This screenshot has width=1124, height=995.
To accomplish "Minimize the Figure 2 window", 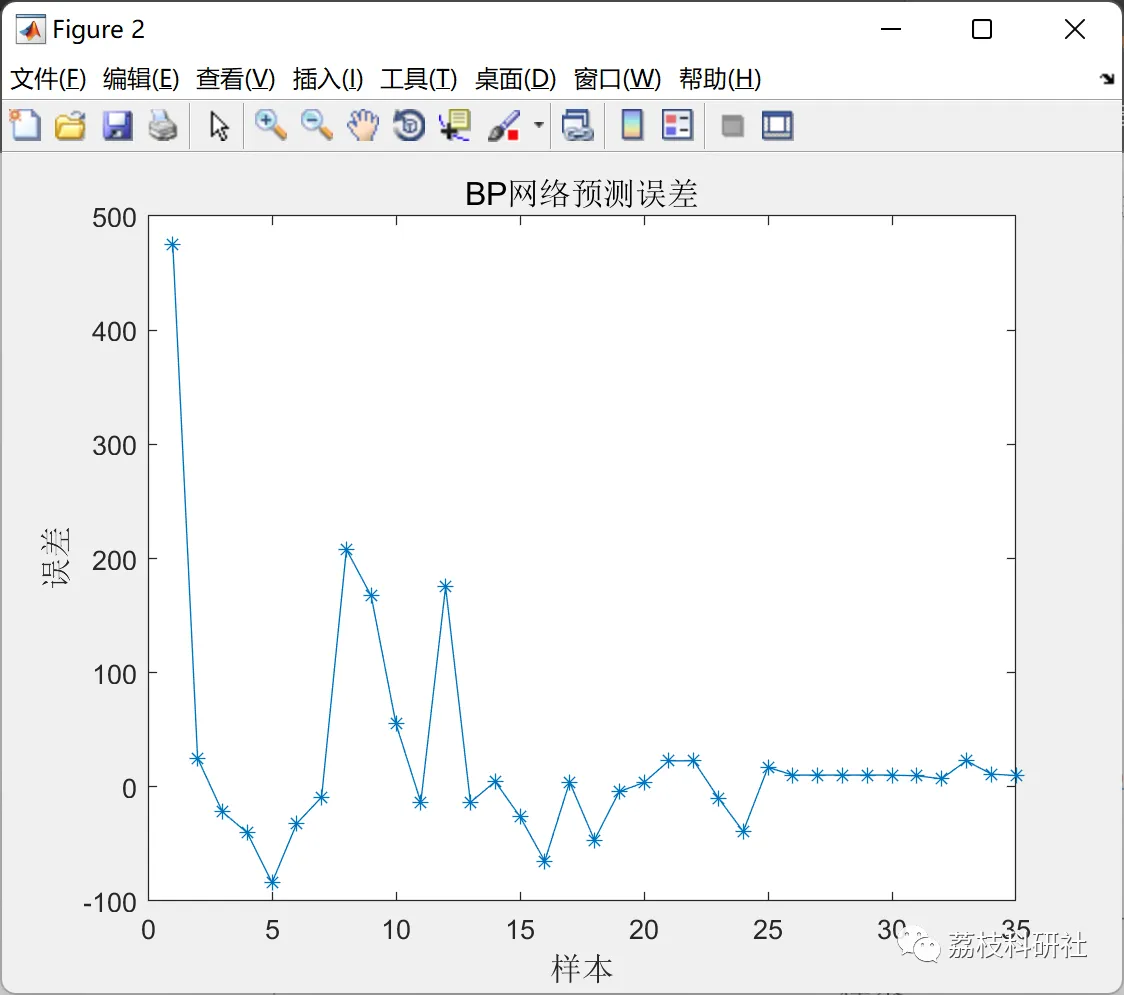I will (x=891, y=29).
